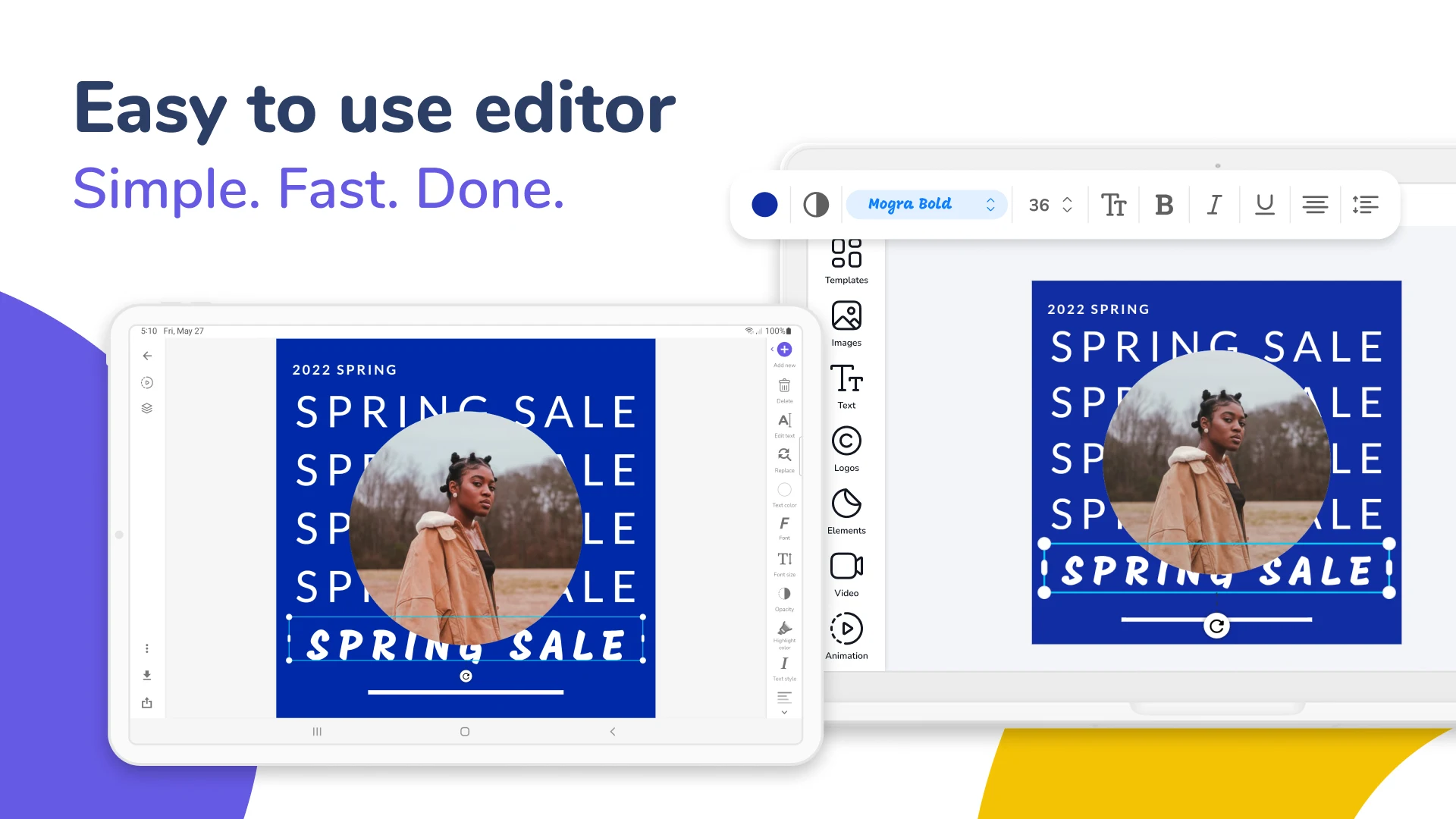The image size is (1456, 819).
Task: Open the Templates panel
Action: tap(846, 262)
